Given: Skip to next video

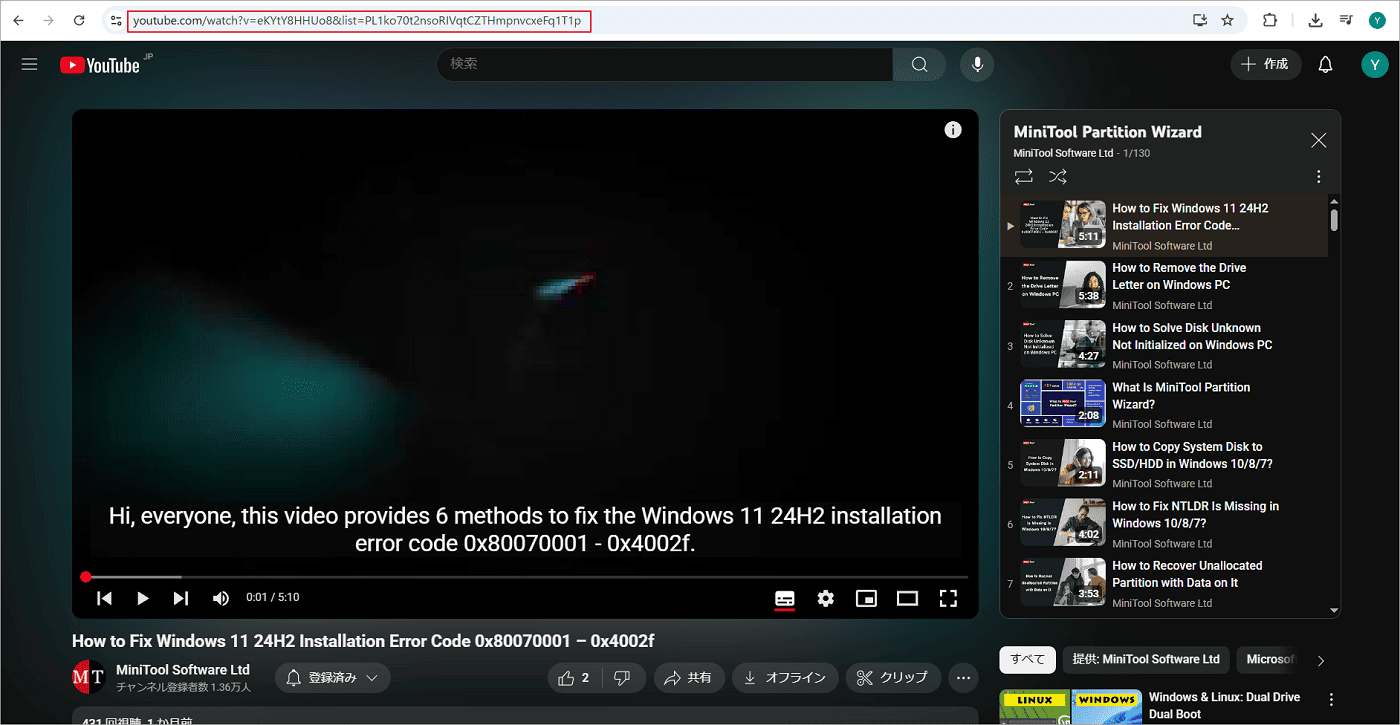Looking at the screenshot, I should pos(180,598).
